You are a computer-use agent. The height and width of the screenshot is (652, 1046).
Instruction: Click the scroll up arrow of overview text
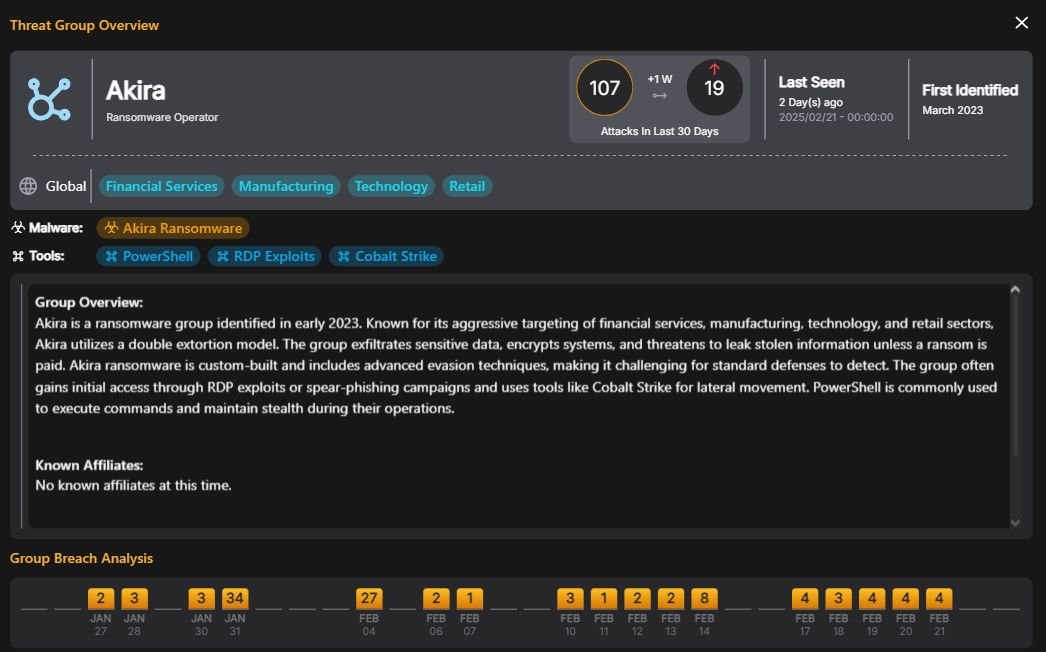pyautogui.click(x=1015, y=290)
